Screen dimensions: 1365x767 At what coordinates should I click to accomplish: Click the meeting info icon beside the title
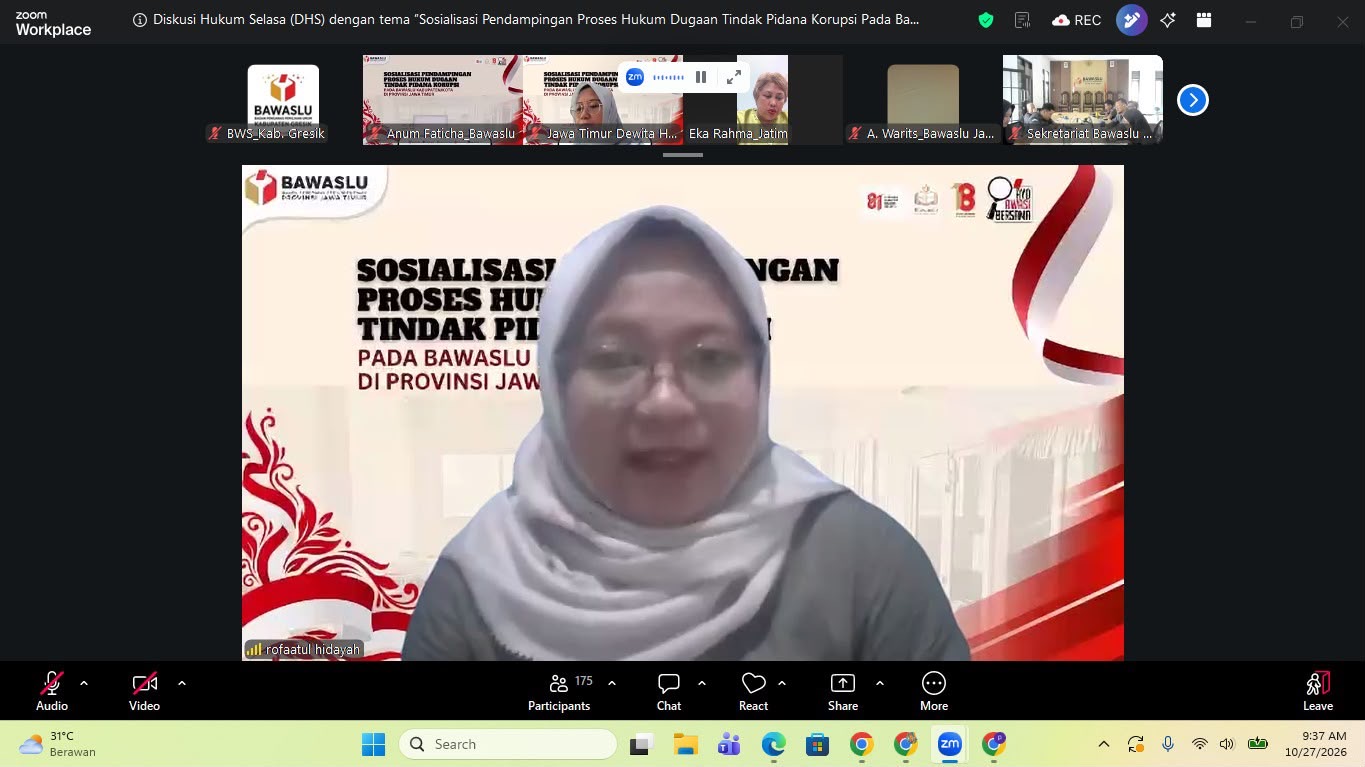tap(140, 20)
